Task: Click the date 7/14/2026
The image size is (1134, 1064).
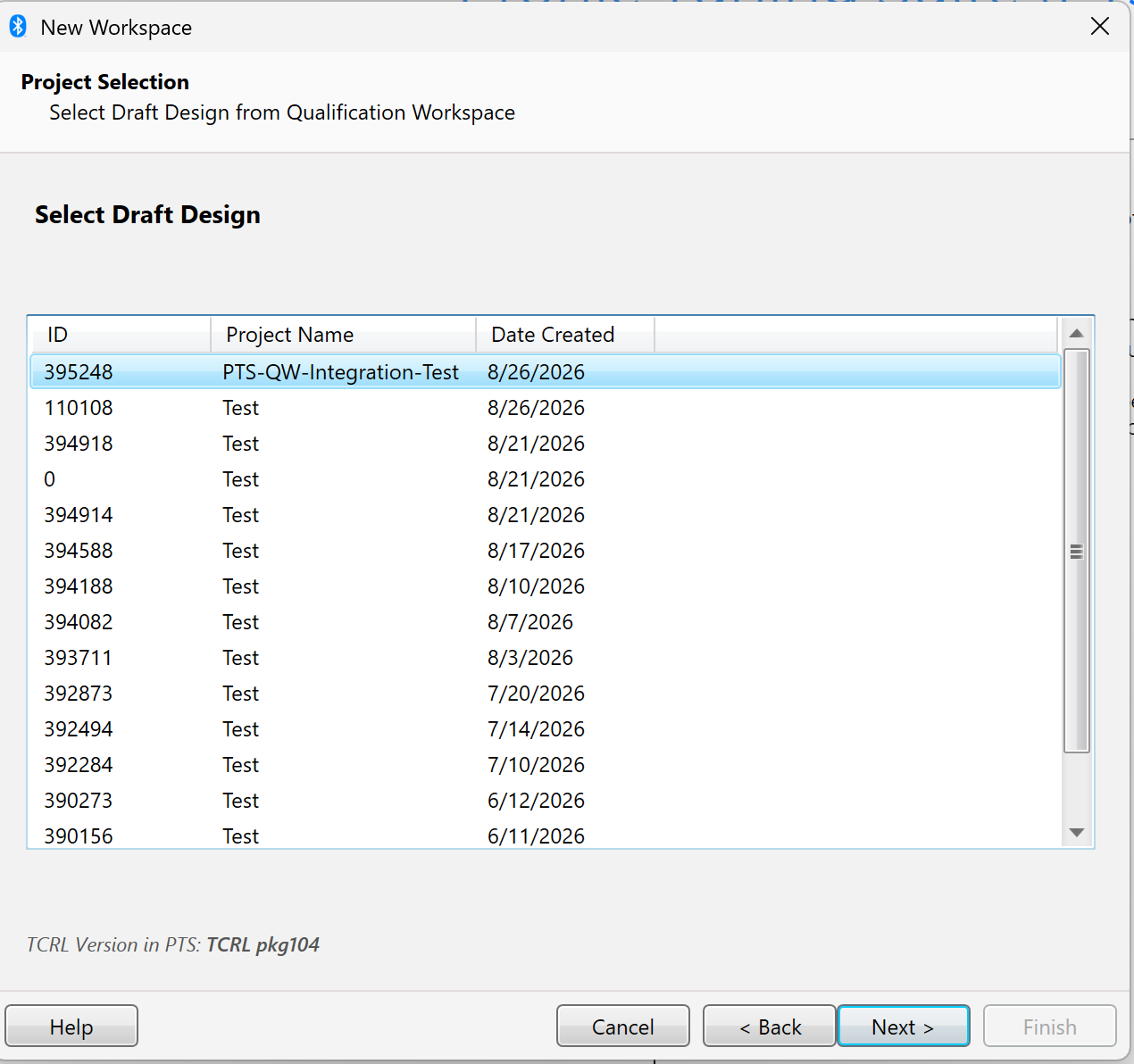Action: [536, 729]
